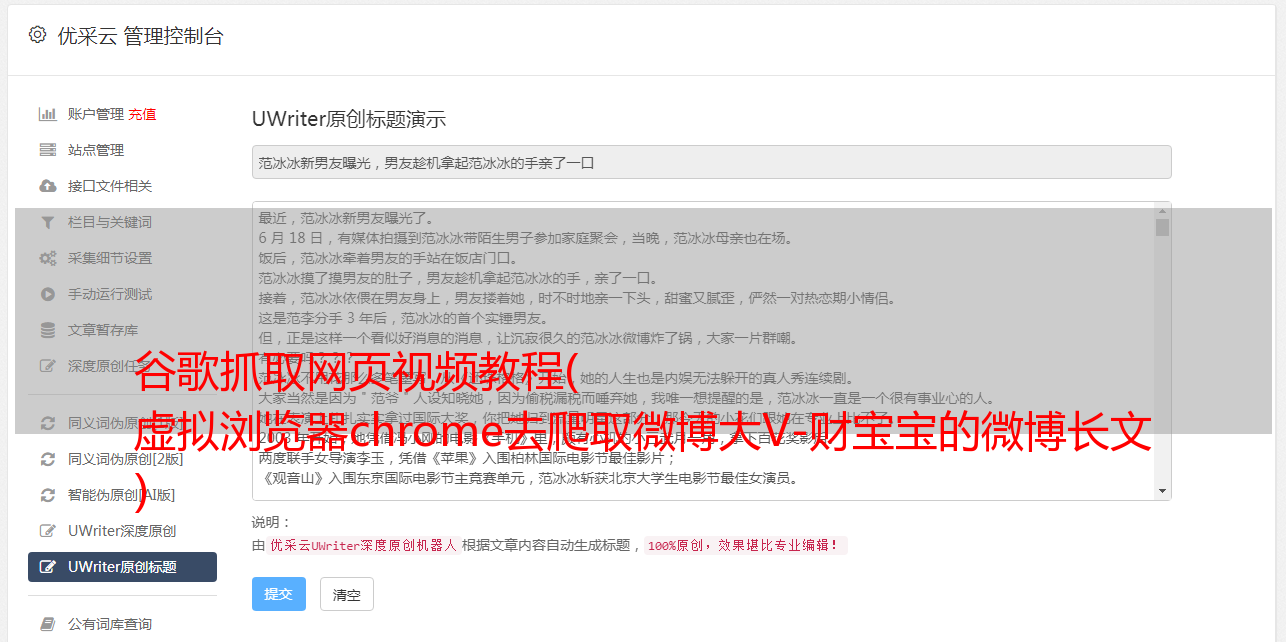This screenshot has width=1286, height=642.
Task: Open the 文章暂存库 database icon
Action: 47,330
